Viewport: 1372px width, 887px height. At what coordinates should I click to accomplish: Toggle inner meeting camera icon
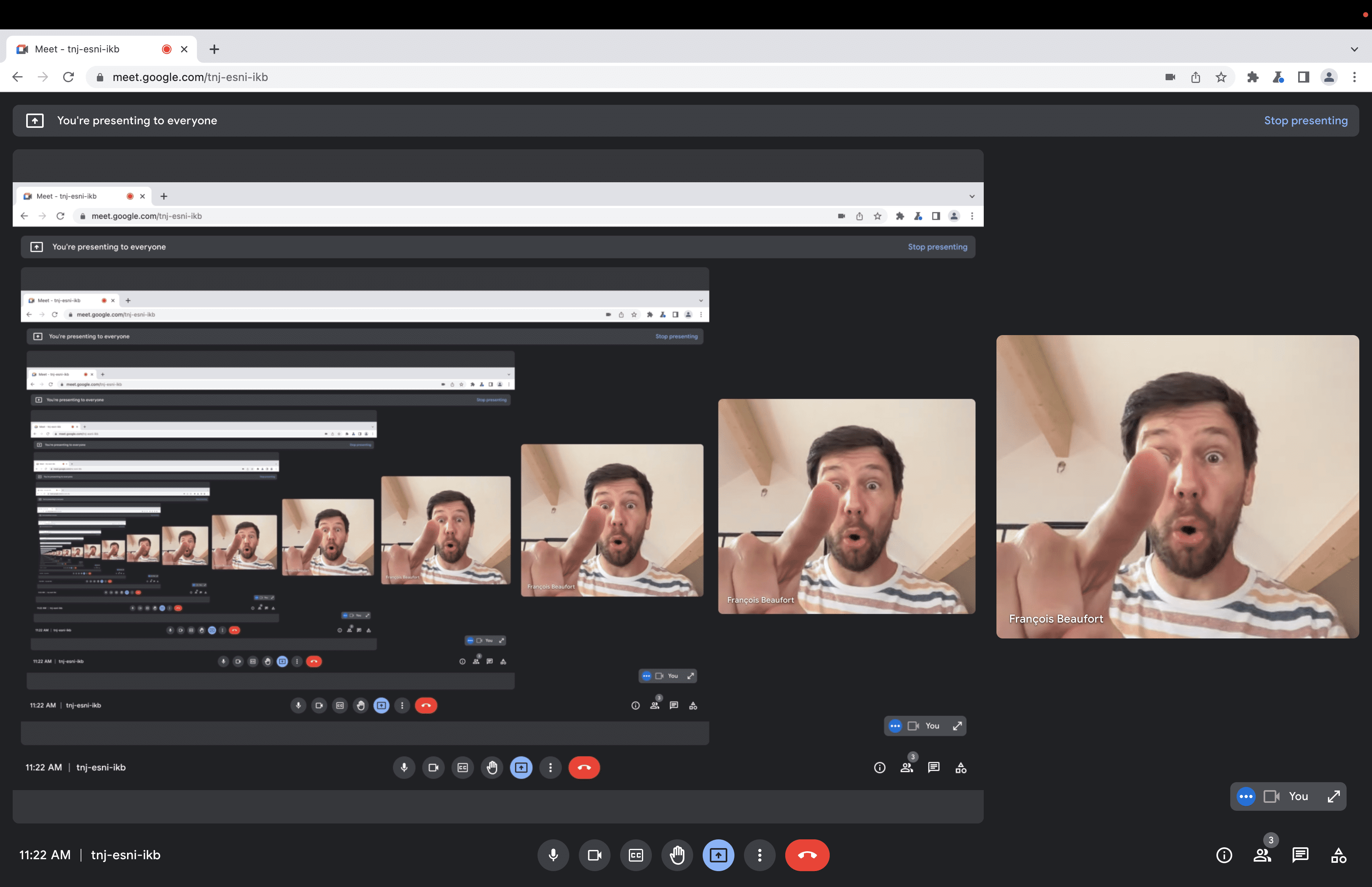pyautogui.click(x=434, y=767)
